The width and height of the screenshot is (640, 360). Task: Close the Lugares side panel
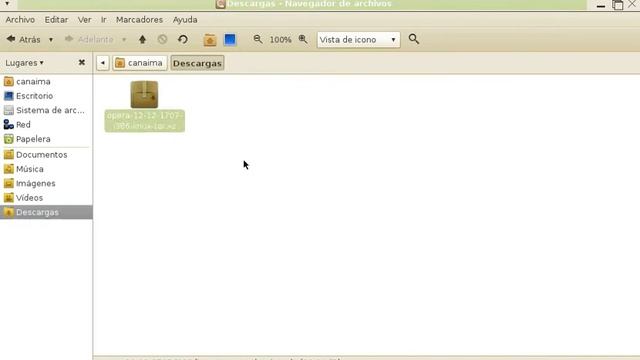coord(82,62)
